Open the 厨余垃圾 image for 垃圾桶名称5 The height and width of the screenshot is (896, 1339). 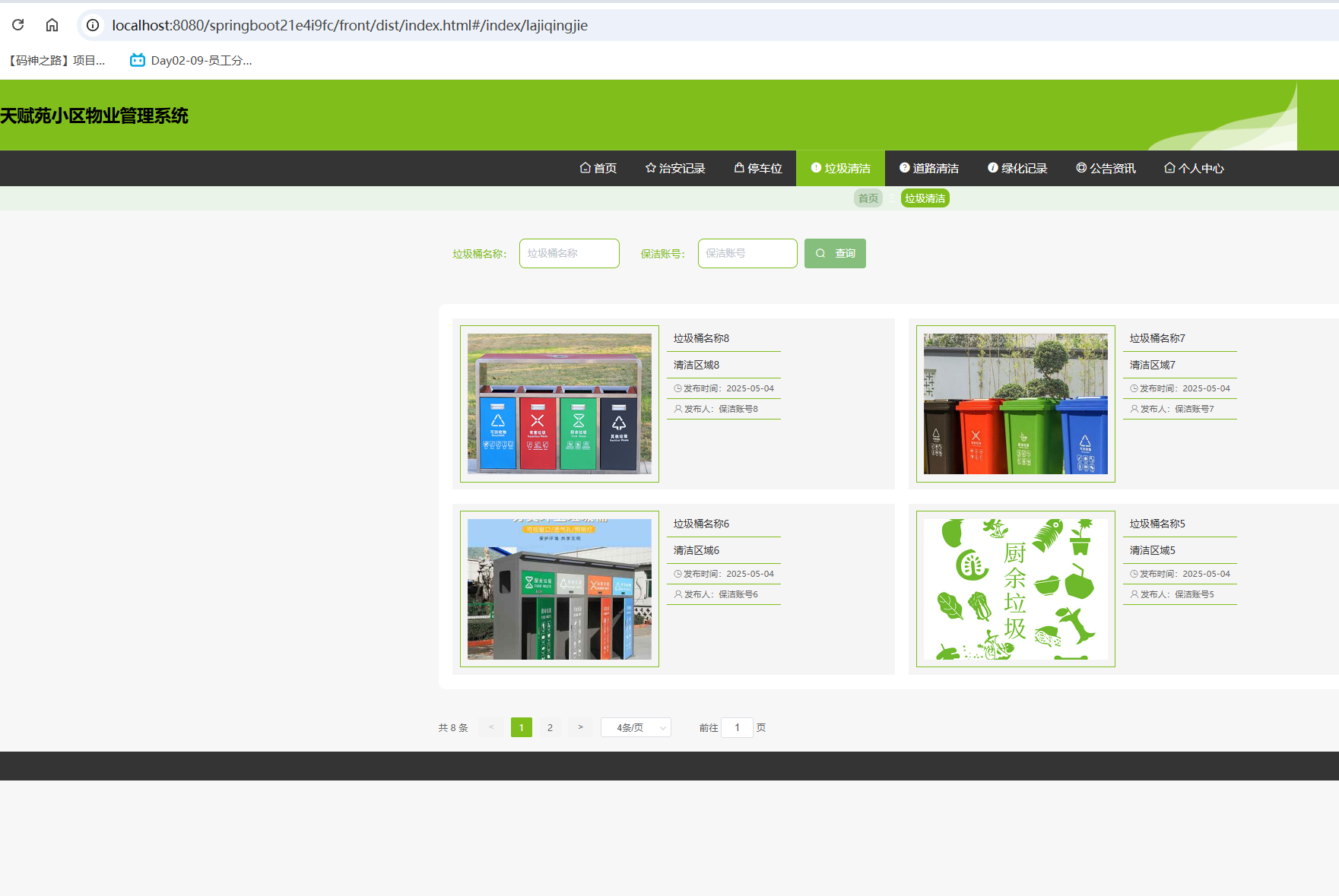pyautogui.click(x=1015, y=589)
